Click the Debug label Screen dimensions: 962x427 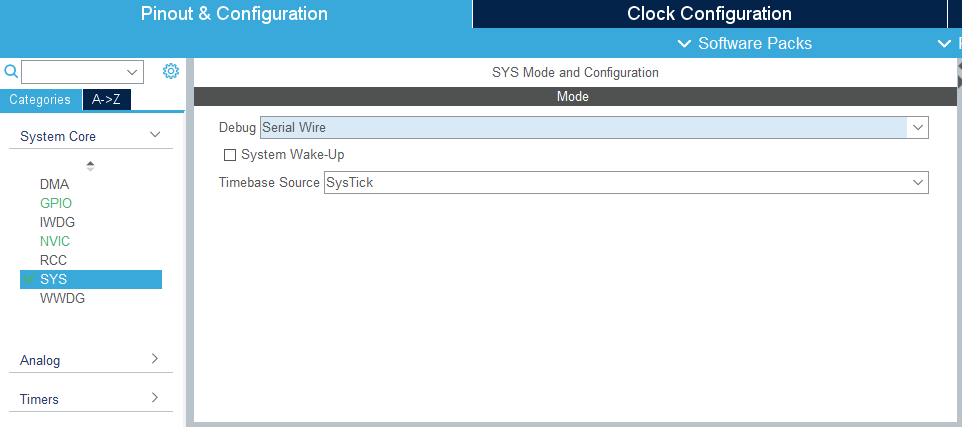click(x=237, y=128)
